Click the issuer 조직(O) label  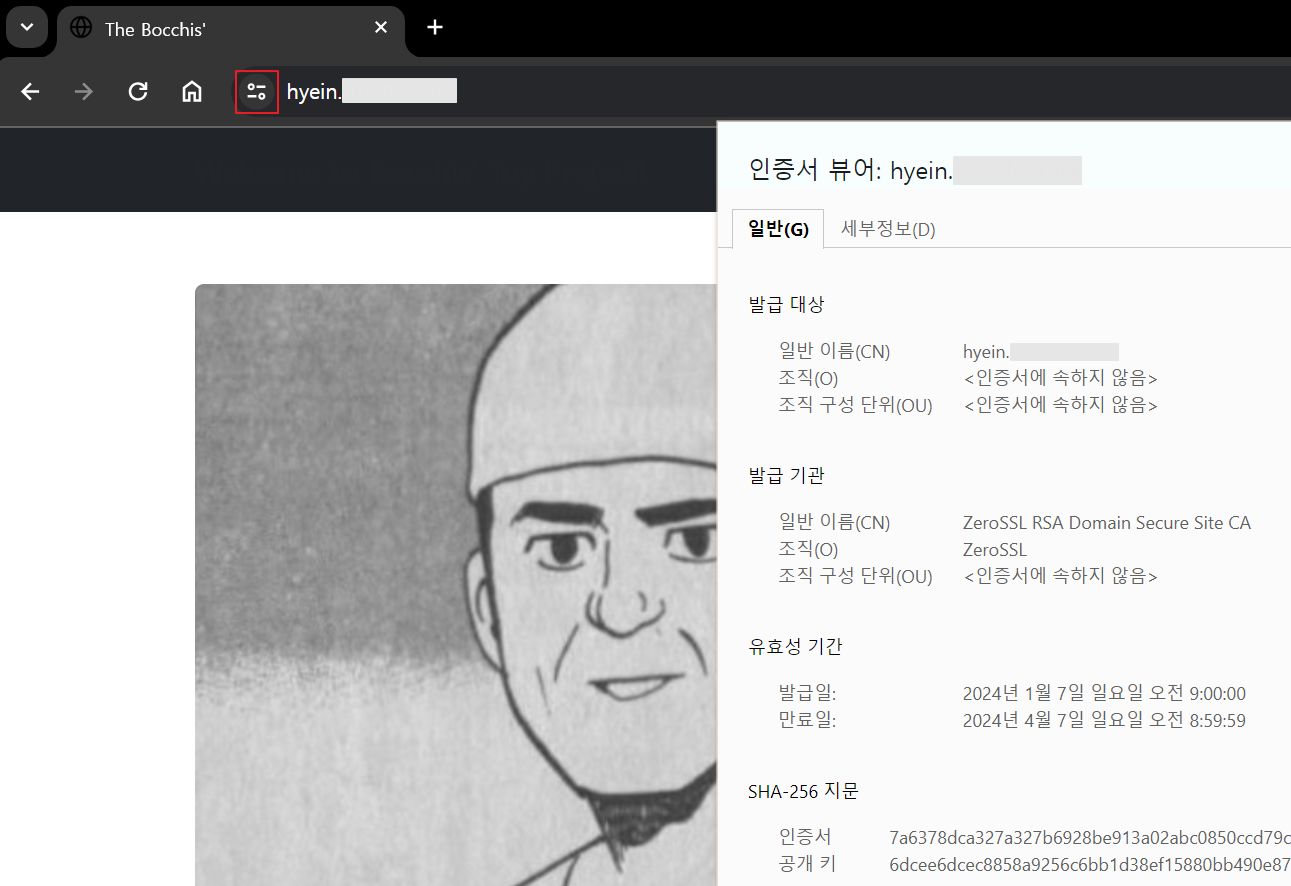(808, 550)
